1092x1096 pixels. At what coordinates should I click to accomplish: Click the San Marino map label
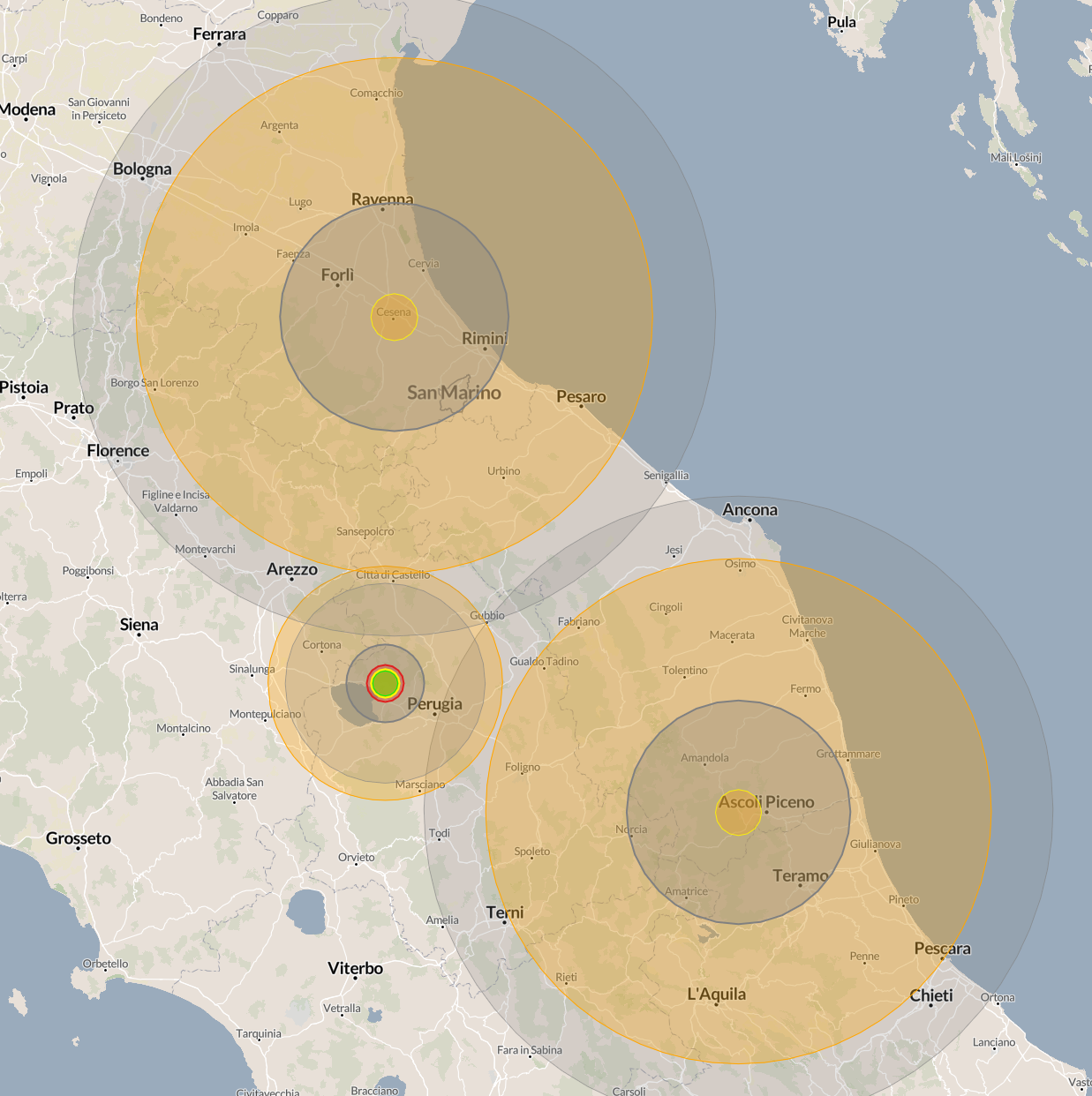[454, 393]
